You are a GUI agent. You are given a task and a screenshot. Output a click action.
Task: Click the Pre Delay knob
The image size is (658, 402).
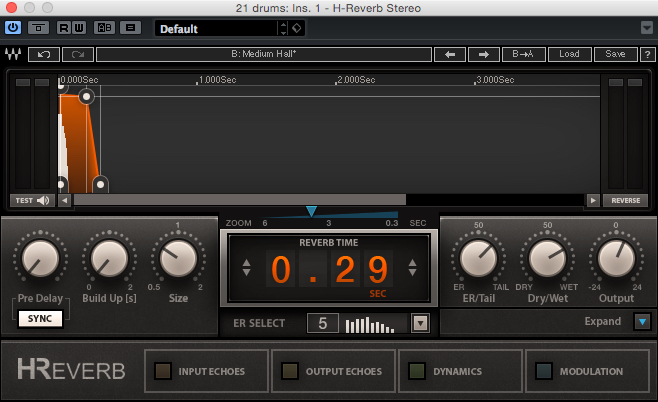(x=40, y=258)
